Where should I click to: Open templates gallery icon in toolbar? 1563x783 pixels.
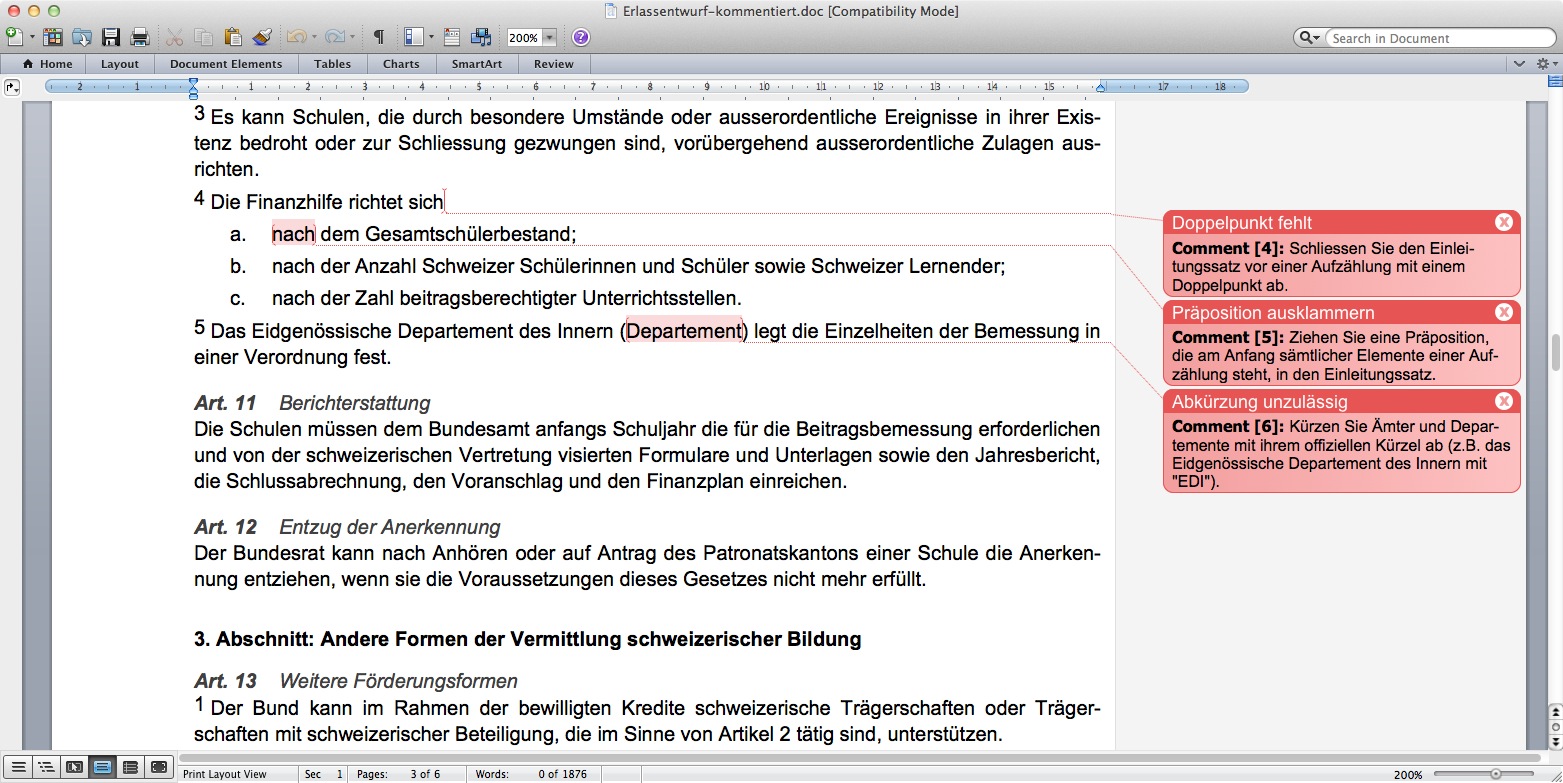coord(53,38)
